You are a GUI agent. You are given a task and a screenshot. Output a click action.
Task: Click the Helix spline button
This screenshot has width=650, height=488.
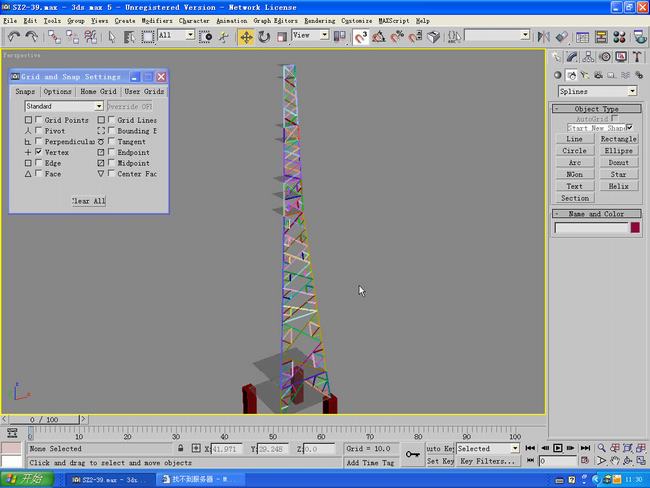(618, 186)
